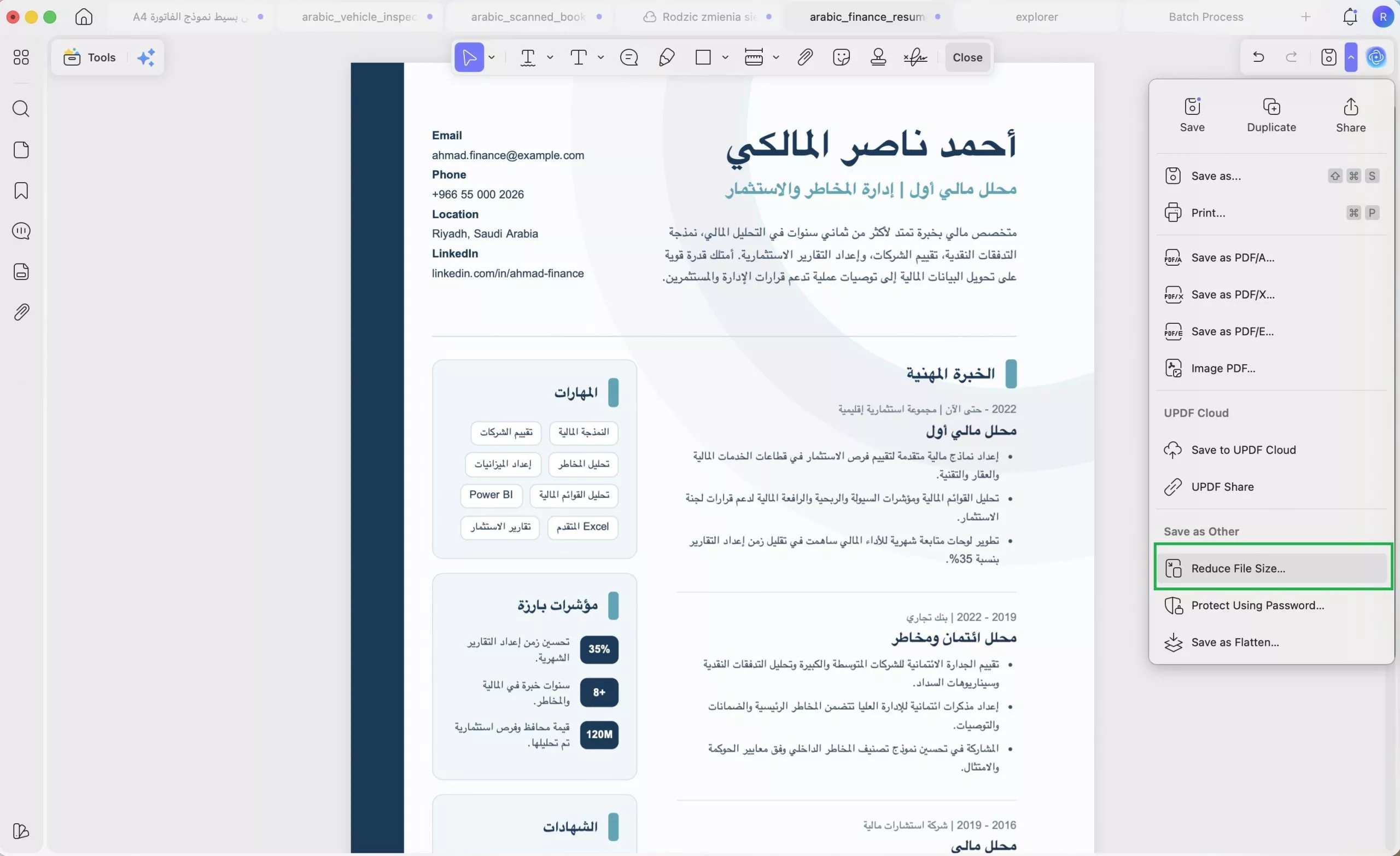
Task: Select the attach file paperclip tool
Action: click(x=804, y=57)
